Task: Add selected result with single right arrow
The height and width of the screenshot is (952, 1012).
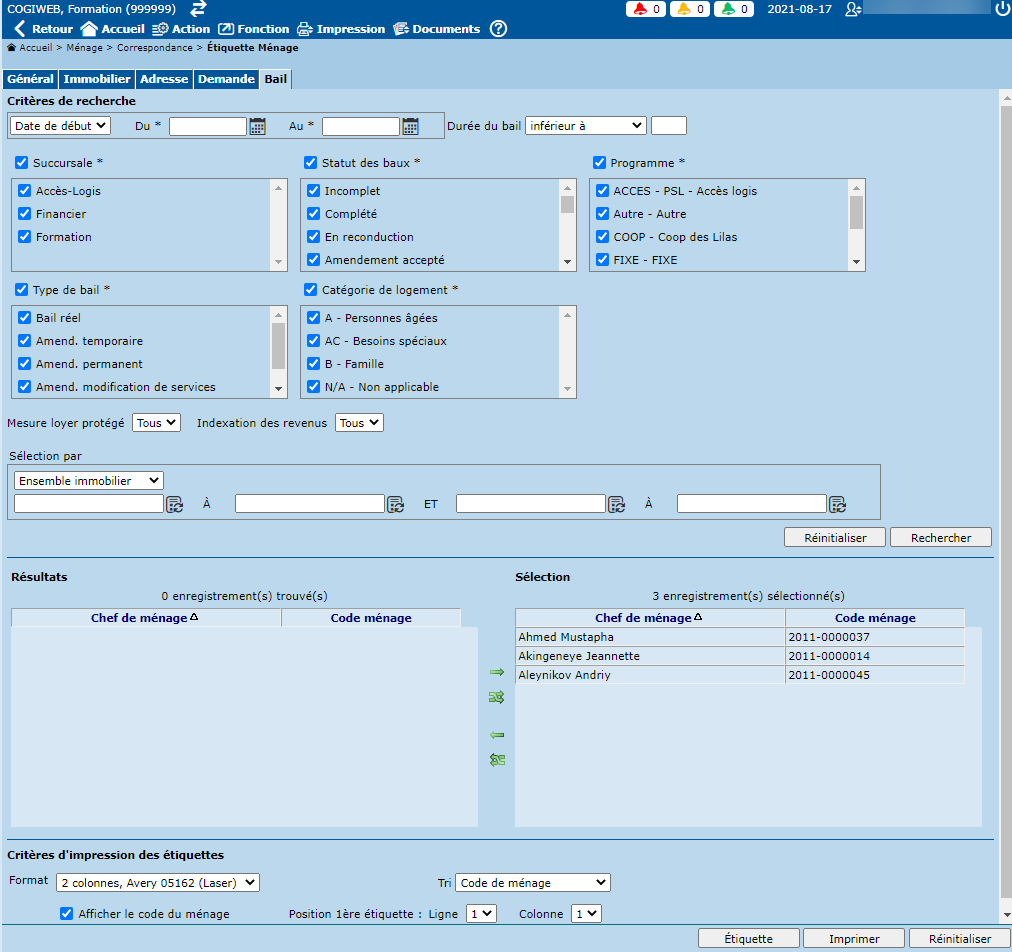Action: coord(496,672)
